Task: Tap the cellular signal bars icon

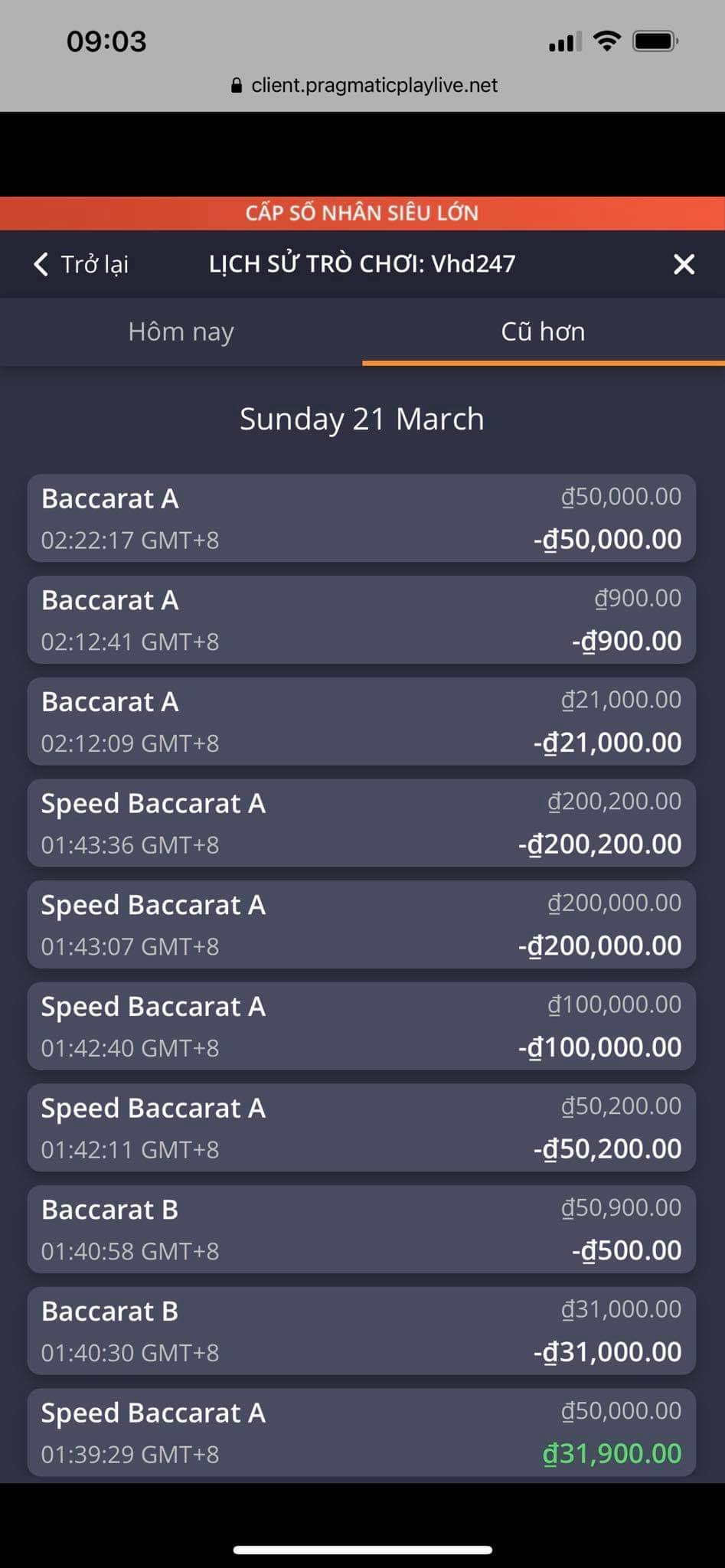Action: tap(564, 42)
